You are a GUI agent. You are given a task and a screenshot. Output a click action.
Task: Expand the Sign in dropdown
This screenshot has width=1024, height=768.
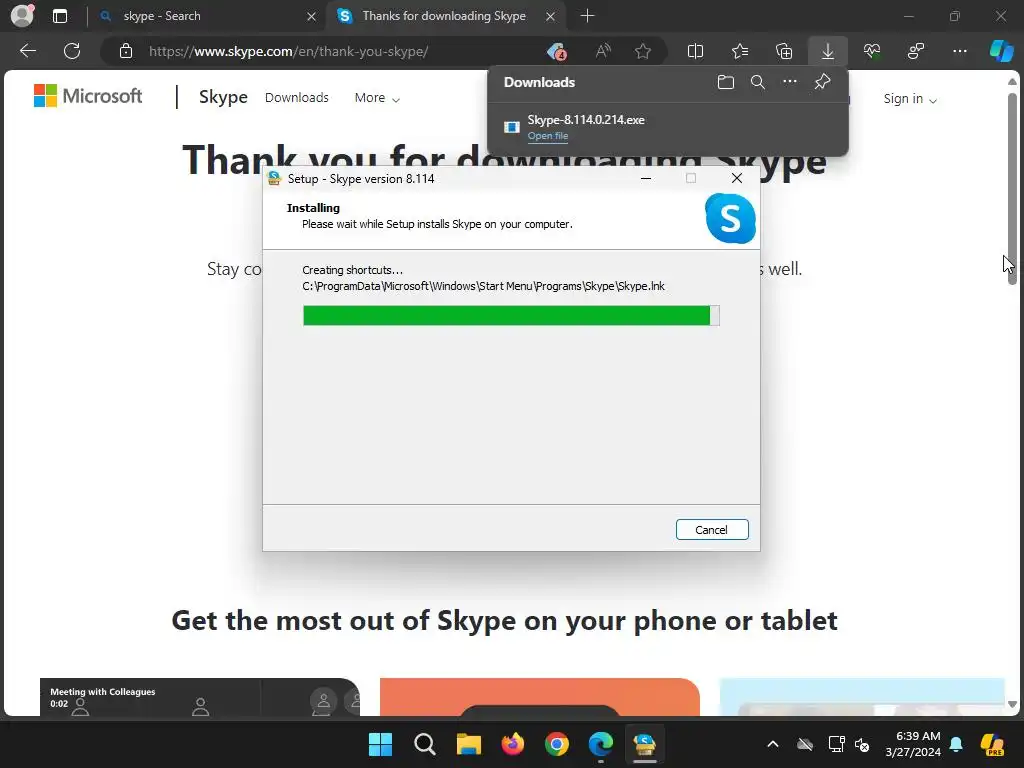[x=910, y=99]
